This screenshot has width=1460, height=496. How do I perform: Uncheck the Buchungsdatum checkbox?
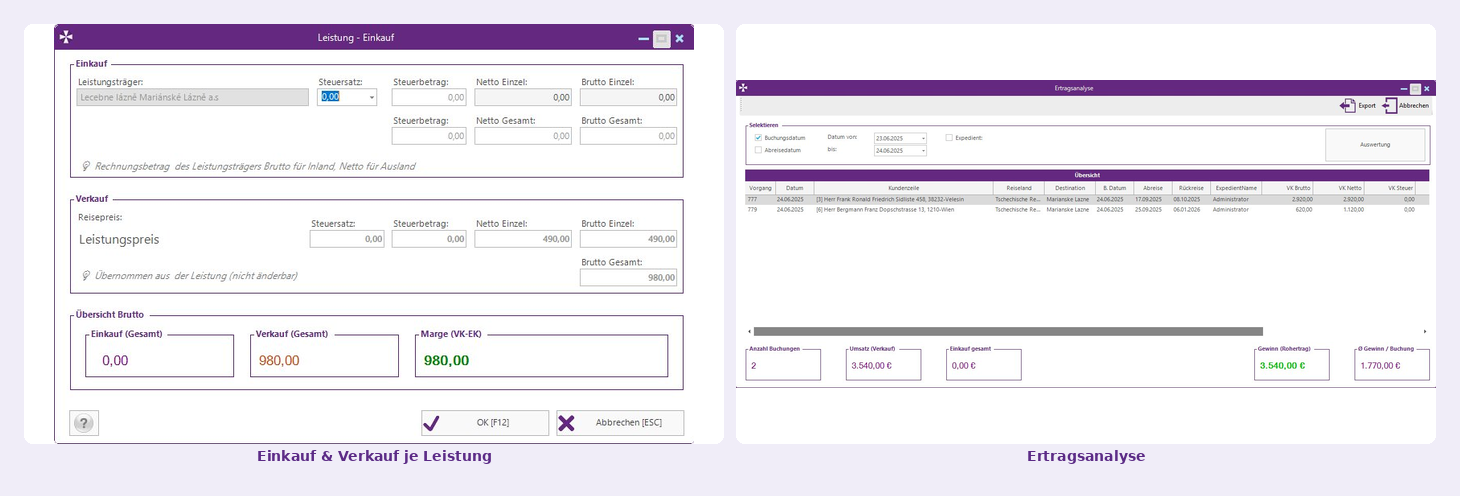point(758,137)
